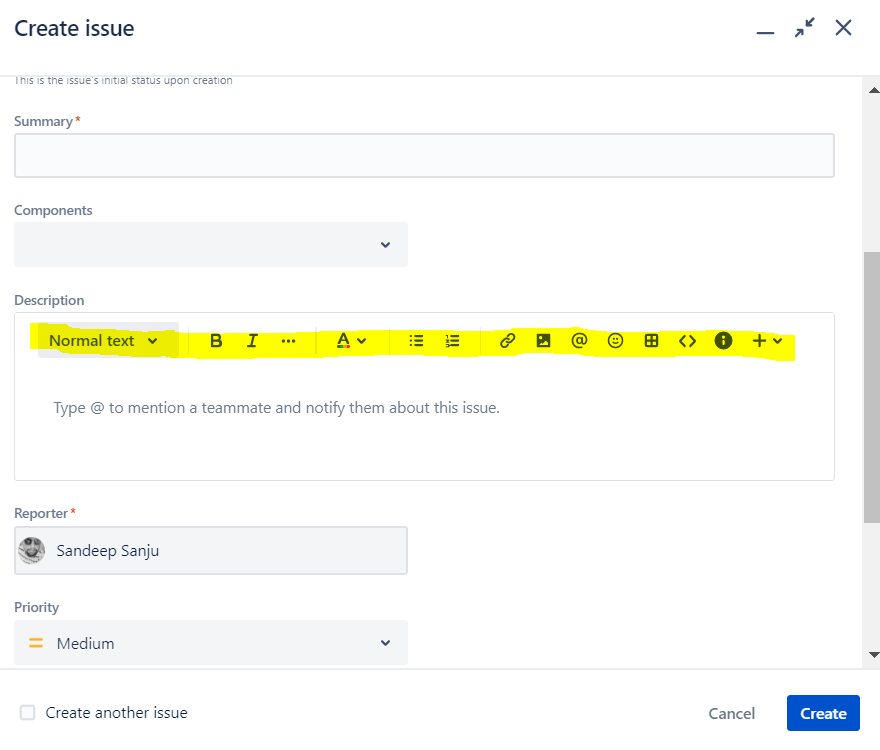Insert a link in Description
Screen dimensions: 880x750
[x=507, y=341]
